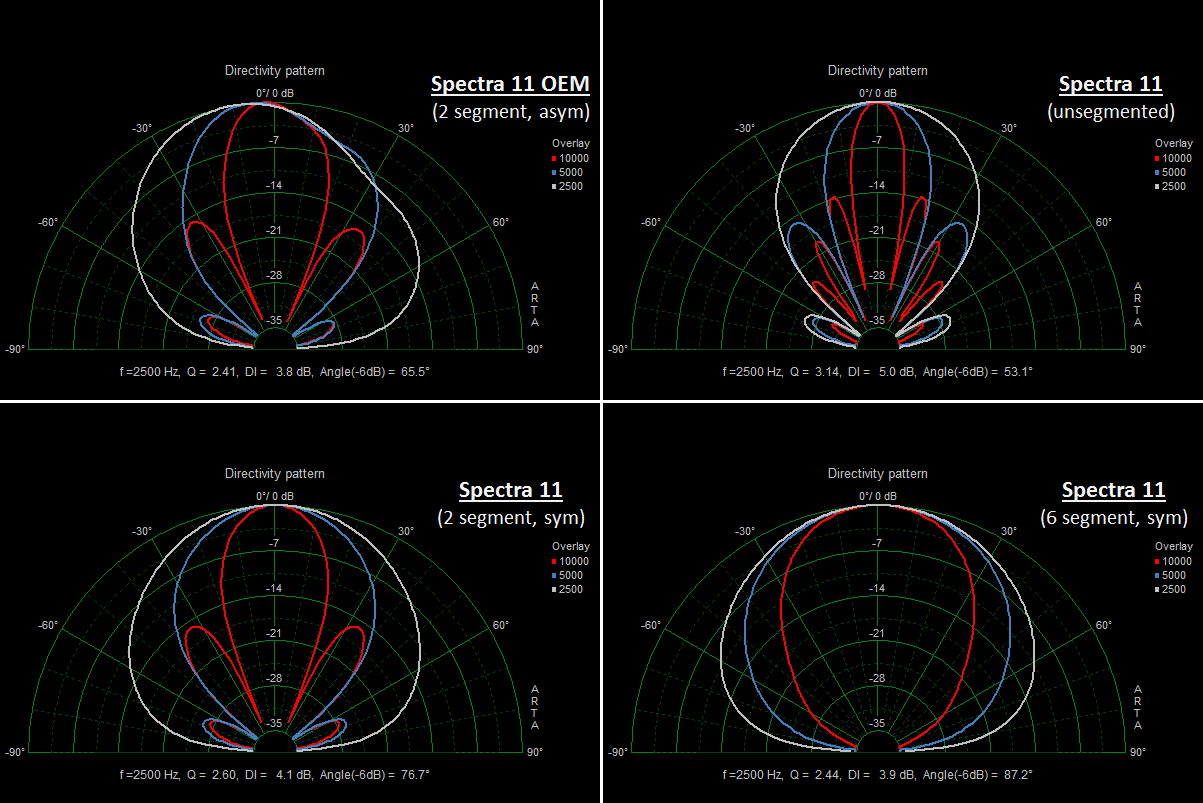Click status line showing Angle(-6dB) = 76.7°
Image resolution: width=1203 pixels, height=803 pixels.
tap(274, 775)
